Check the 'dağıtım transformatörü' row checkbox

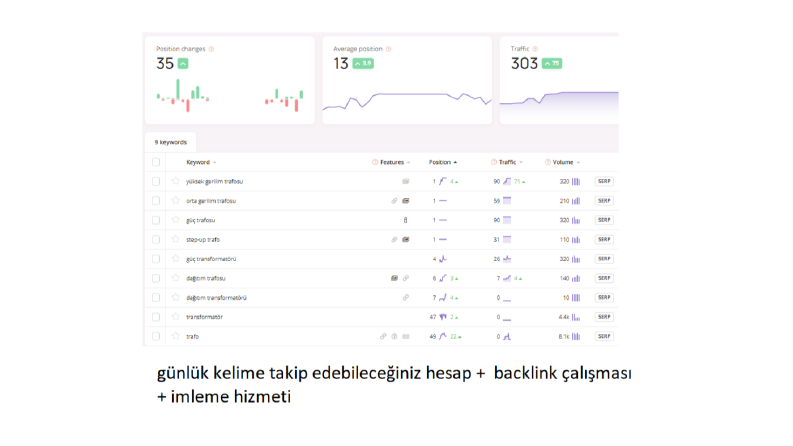point(156,297)
